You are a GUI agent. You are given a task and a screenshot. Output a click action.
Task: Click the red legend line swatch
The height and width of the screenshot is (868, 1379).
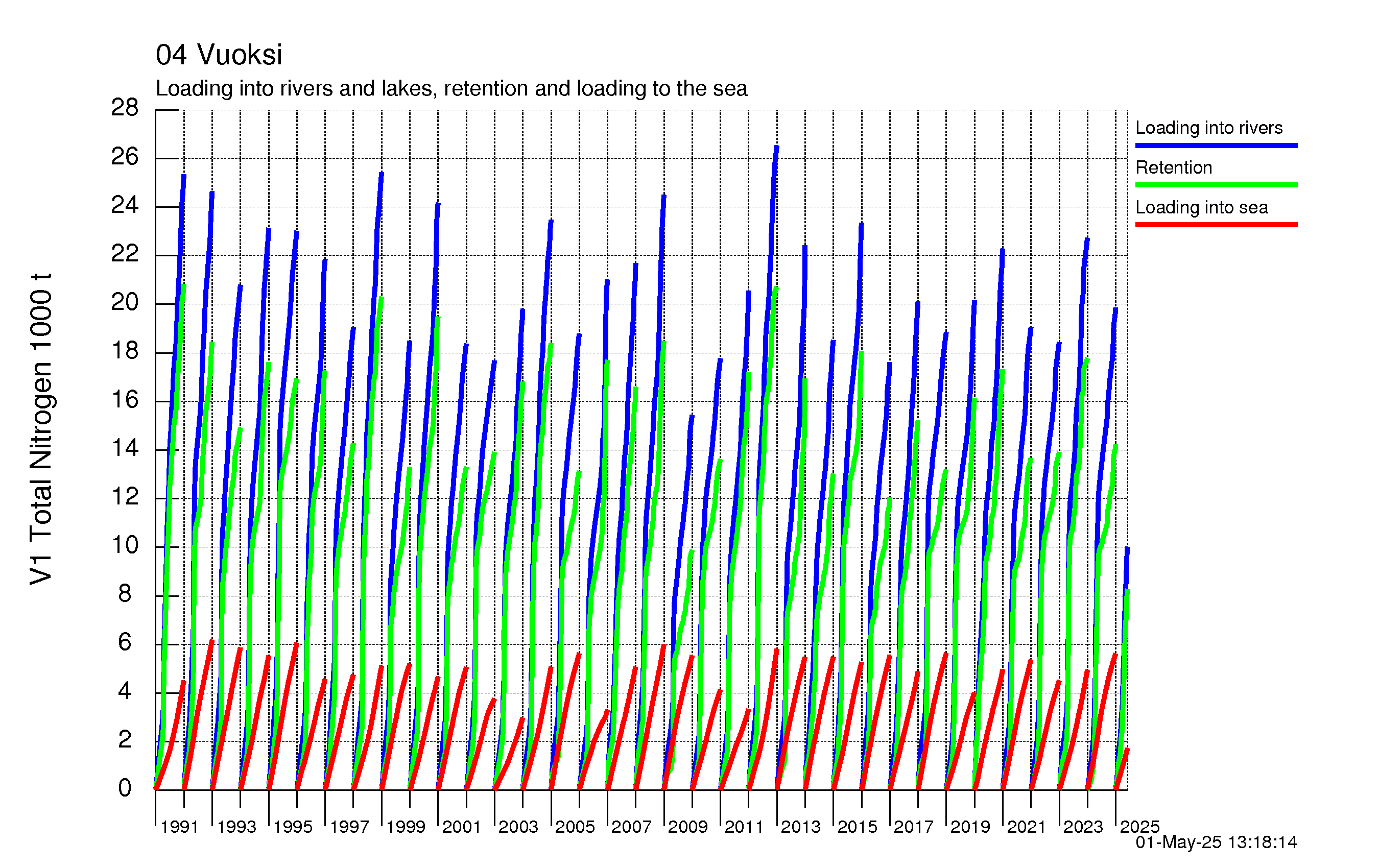coord(1217,225)
